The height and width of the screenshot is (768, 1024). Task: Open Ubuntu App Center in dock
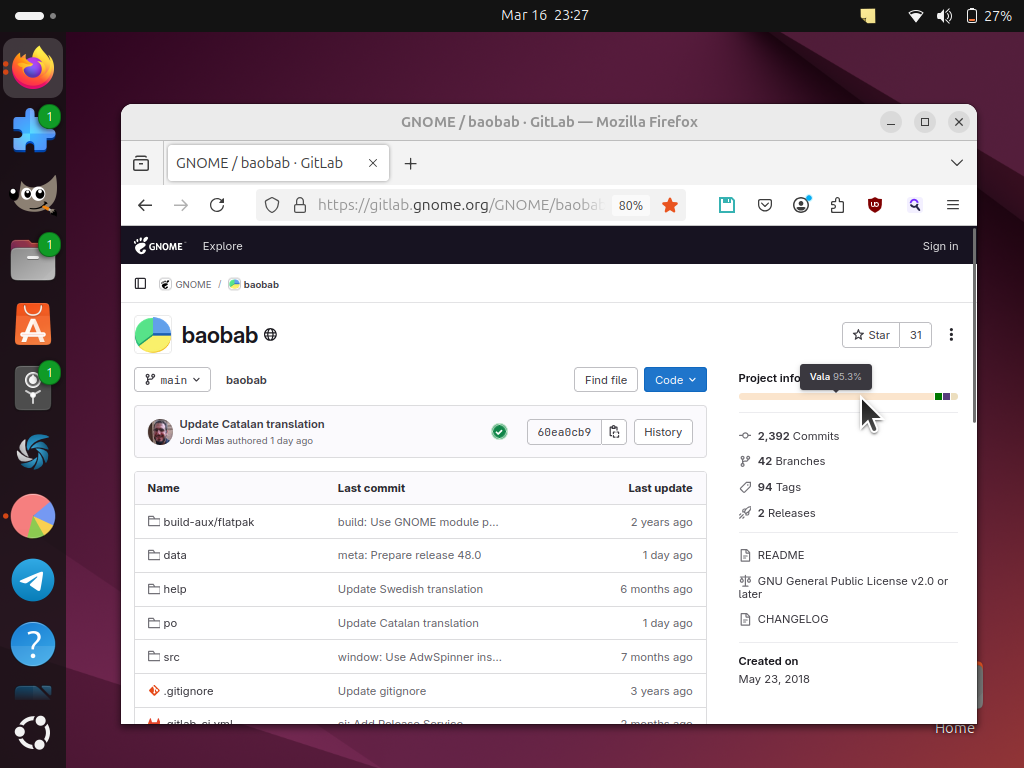point(33,324)
